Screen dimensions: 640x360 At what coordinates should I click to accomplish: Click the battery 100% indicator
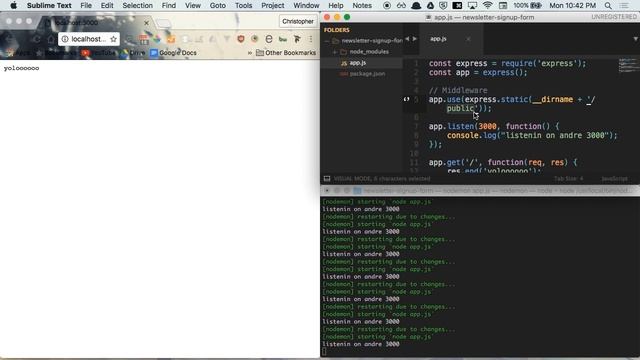[x=527, y=6]
